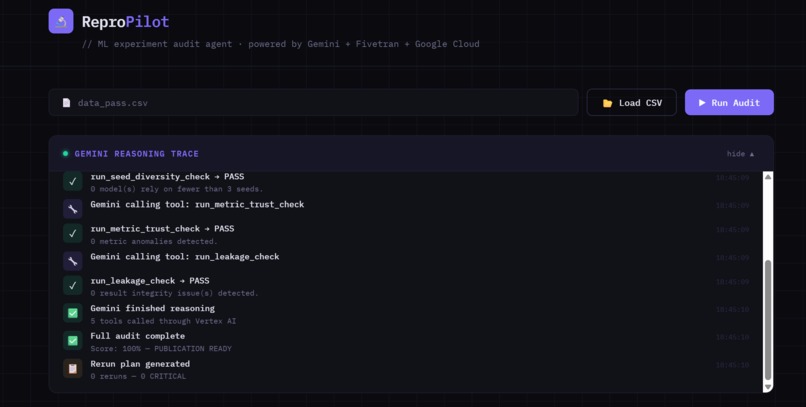Select the 'run_seed_diversity_check → PASS' line
This screenshot has height=407, width=806.
tap(167, 176)
